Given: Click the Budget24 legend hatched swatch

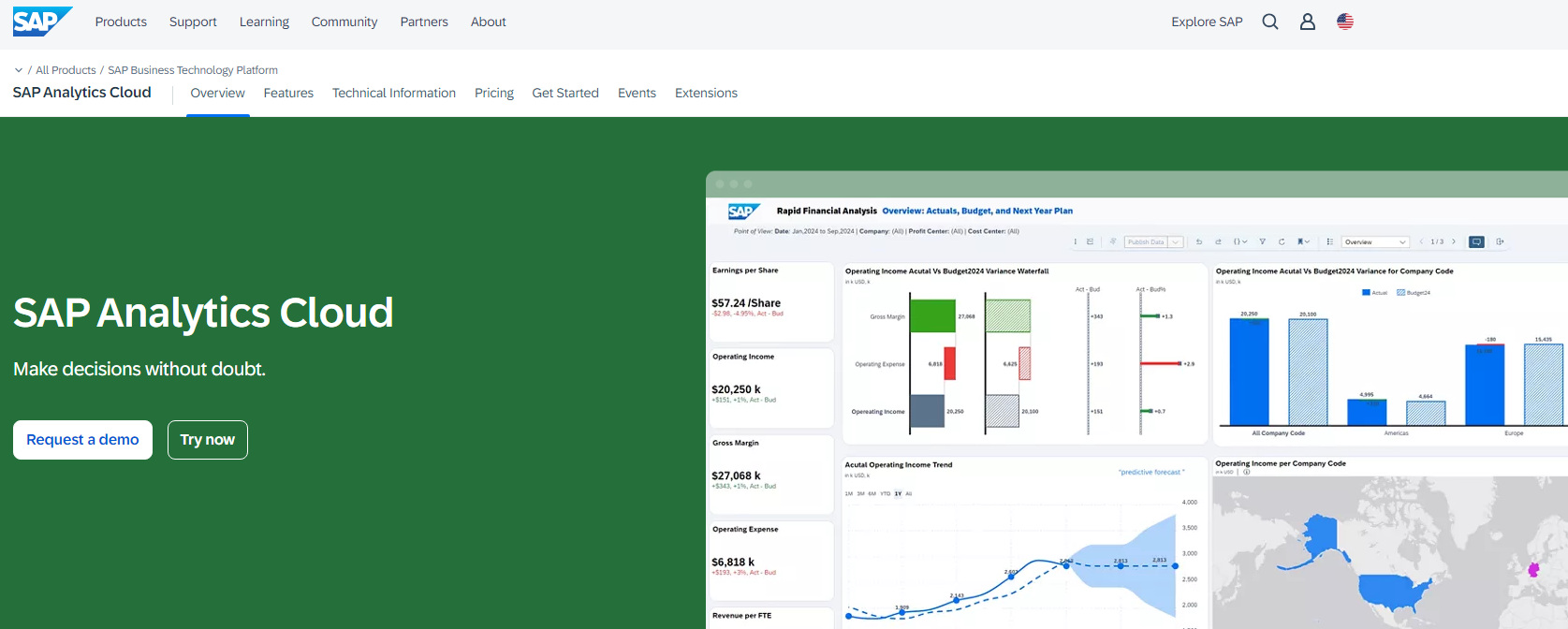Looking at the screenshot, I should pyautogui.click(x=1401, y=293).
